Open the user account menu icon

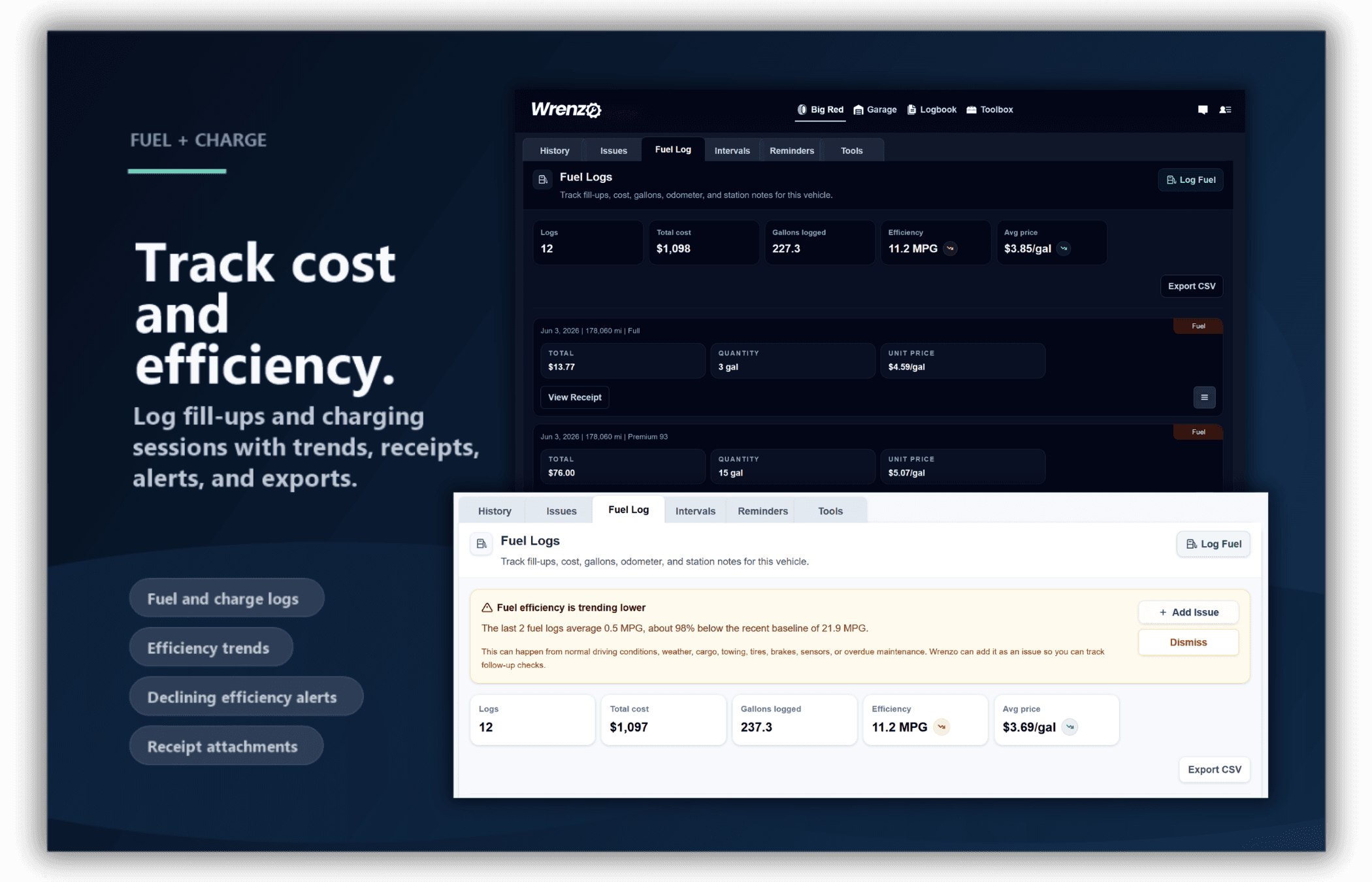point(1225,110)
